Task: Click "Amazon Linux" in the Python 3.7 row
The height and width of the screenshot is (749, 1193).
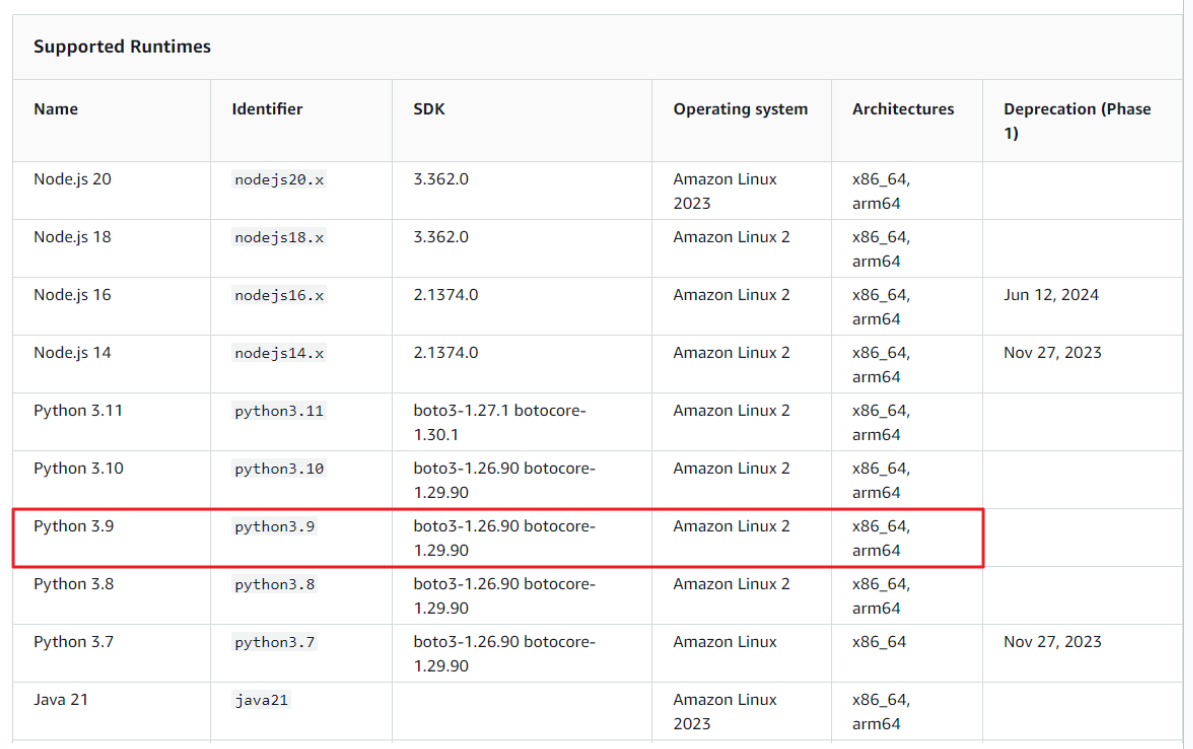Action: pos(725,642)
